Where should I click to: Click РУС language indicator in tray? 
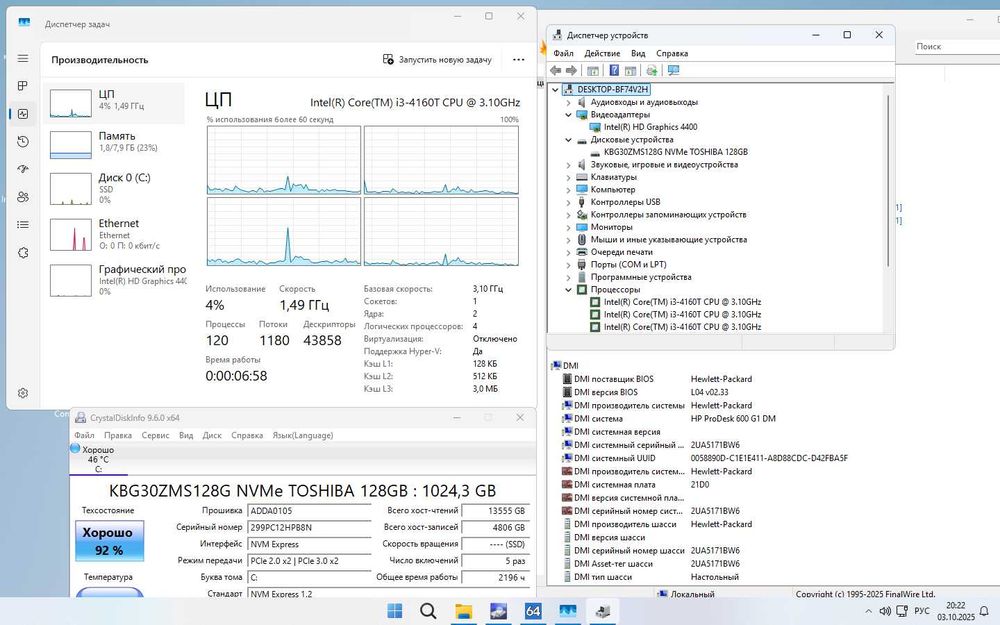click(922, 611)
